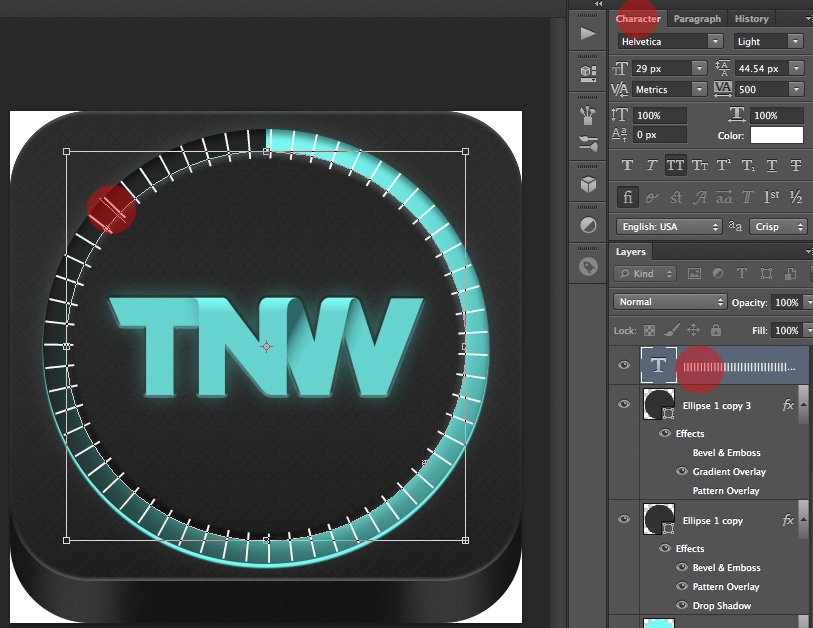Image resolution: width=813 pixels, height=628 pixels.
Task: Toggle OpenType fractions ½ button
Action: [x=796, y=197]
